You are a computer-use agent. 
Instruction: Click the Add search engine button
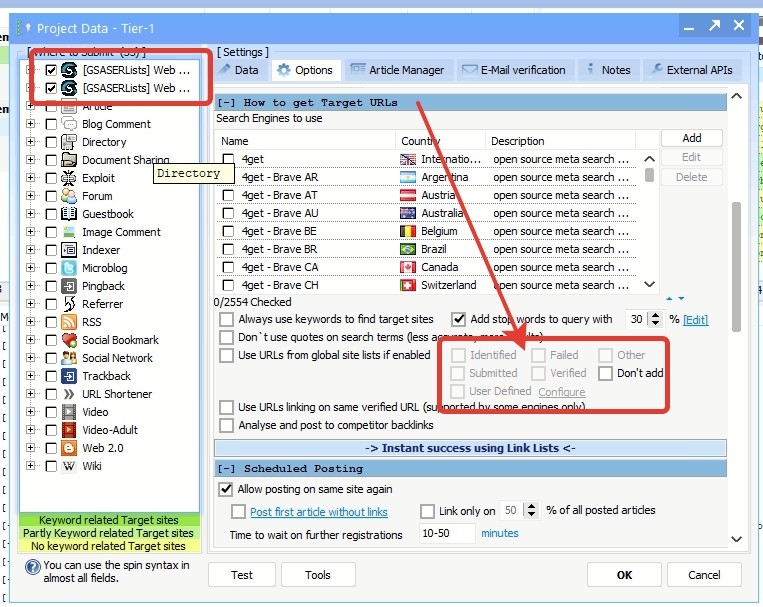tap(691, 138)
